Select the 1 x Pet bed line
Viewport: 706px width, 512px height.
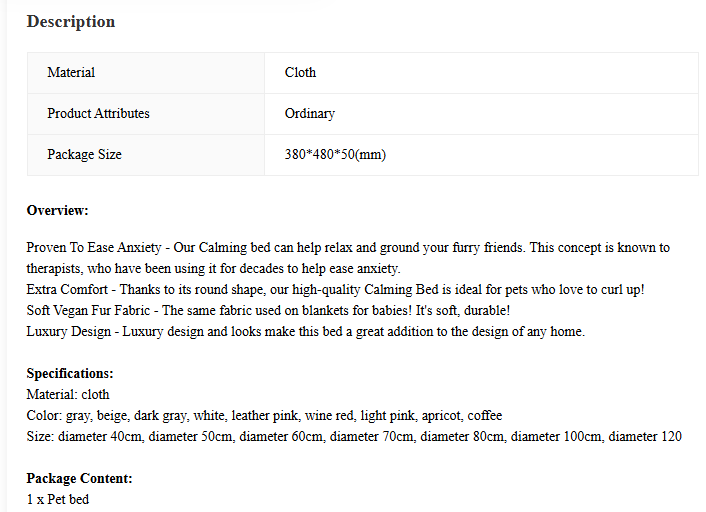pyautogui.click(x=58, y=500)
